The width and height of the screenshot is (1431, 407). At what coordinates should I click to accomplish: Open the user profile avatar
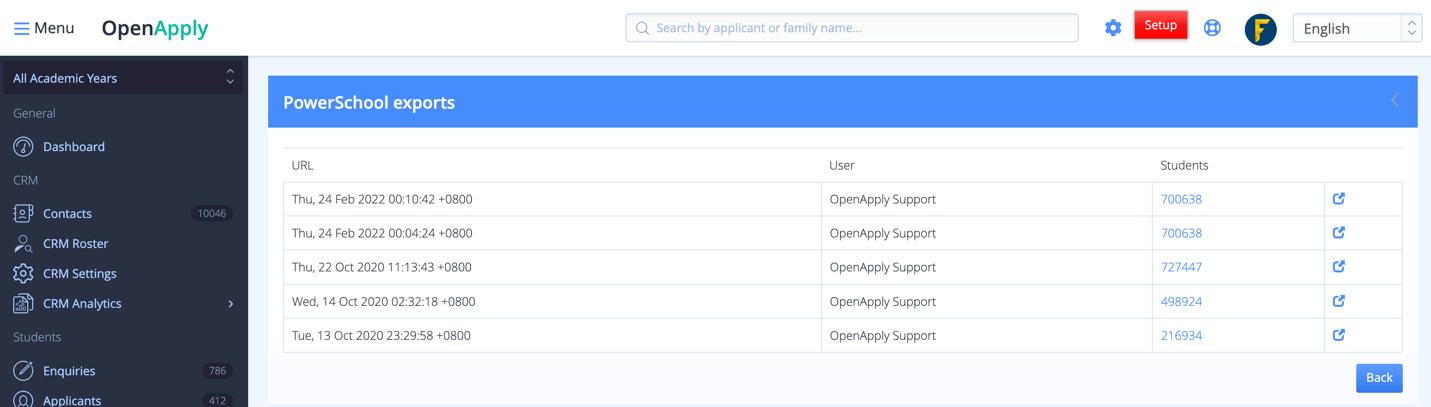pos(1260,29)
